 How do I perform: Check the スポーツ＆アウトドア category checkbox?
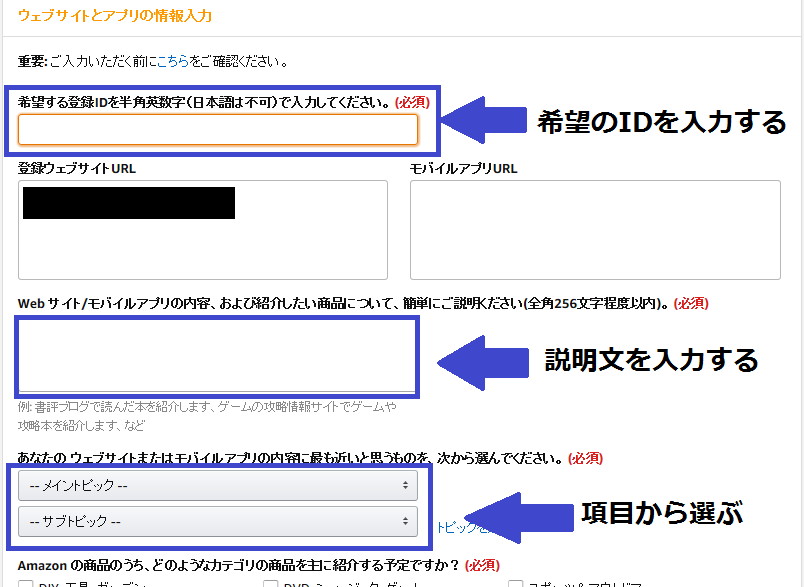click(x=516, y=583)
